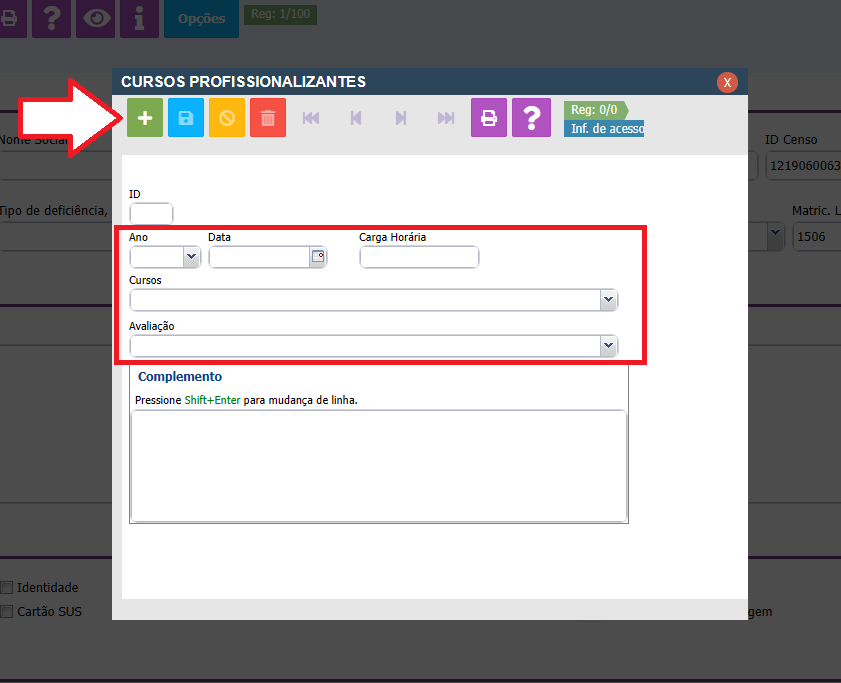841x683 pixels.
Task: Delete the record using the red trash icon
Action: tap(268, 118)
